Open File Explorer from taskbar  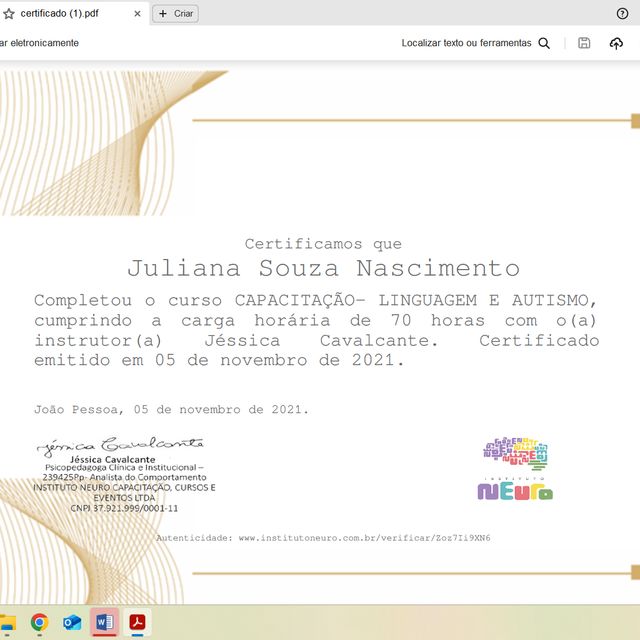[7, 623]
